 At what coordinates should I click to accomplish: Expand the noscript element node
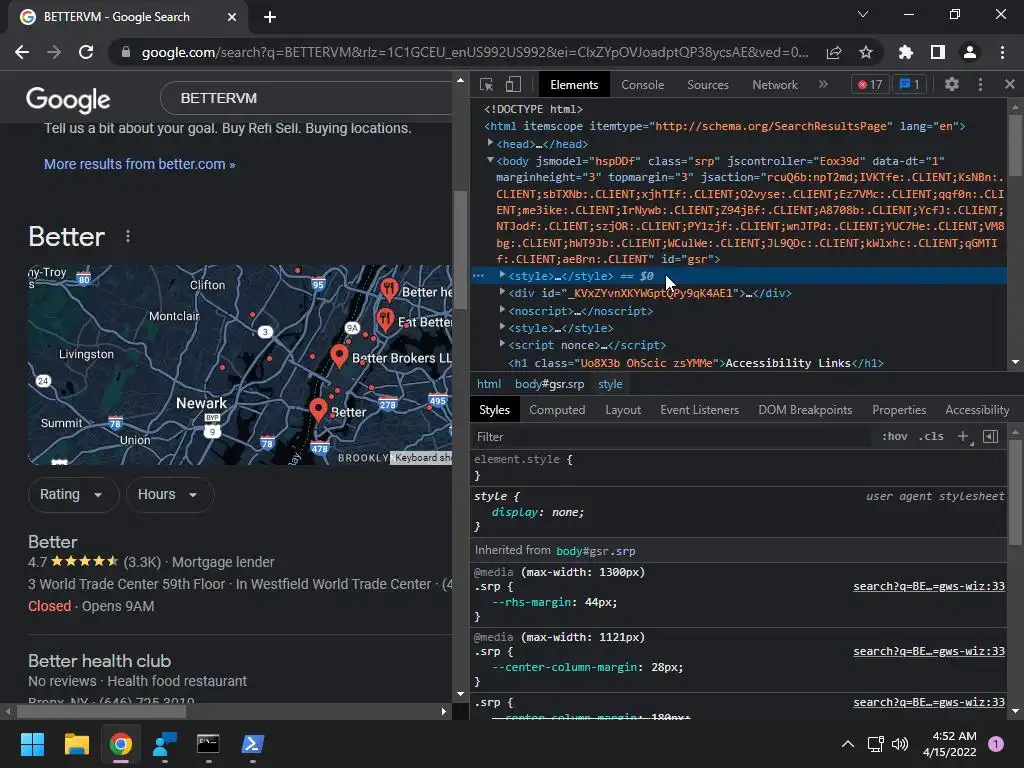502,310
